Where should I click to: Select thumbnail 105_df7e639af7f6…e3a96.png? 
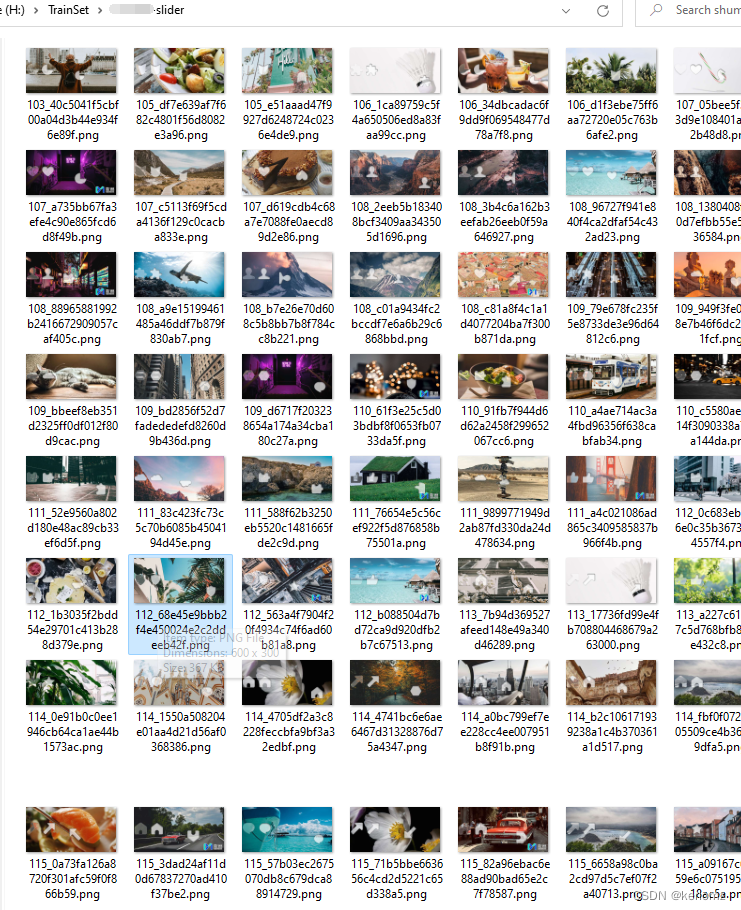click(179, 71)
